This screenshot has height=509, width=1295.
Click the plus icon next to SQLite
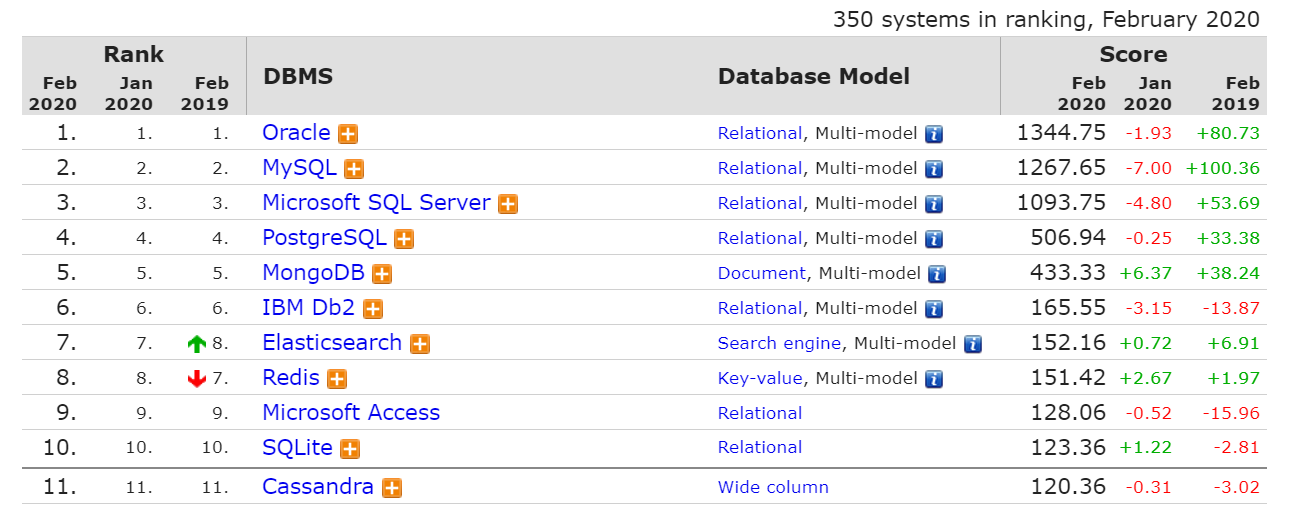click(350, 449)
